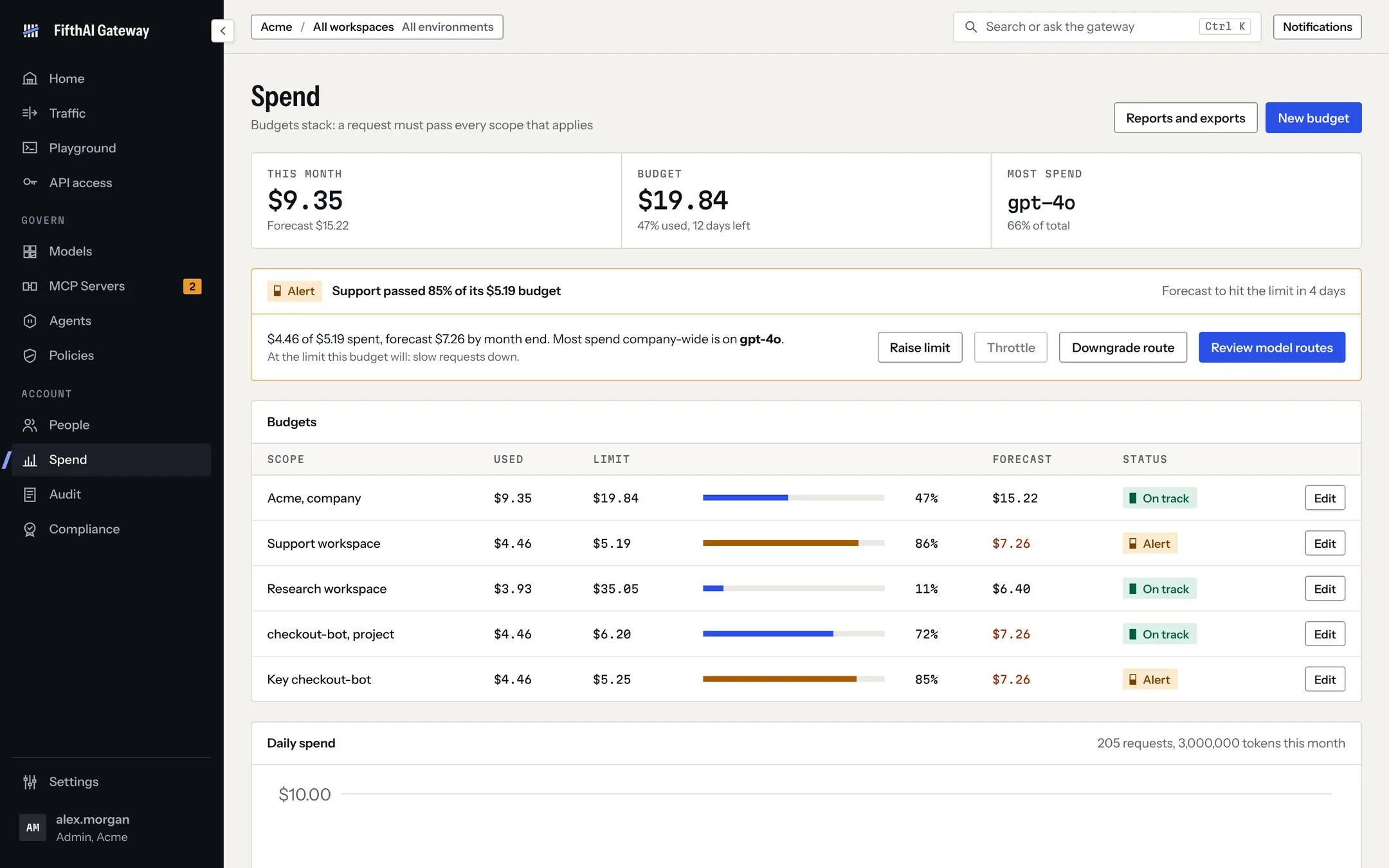Click Downgrade route
1389x868 pixels.
pyautogui.click(x=1123, y=347)
